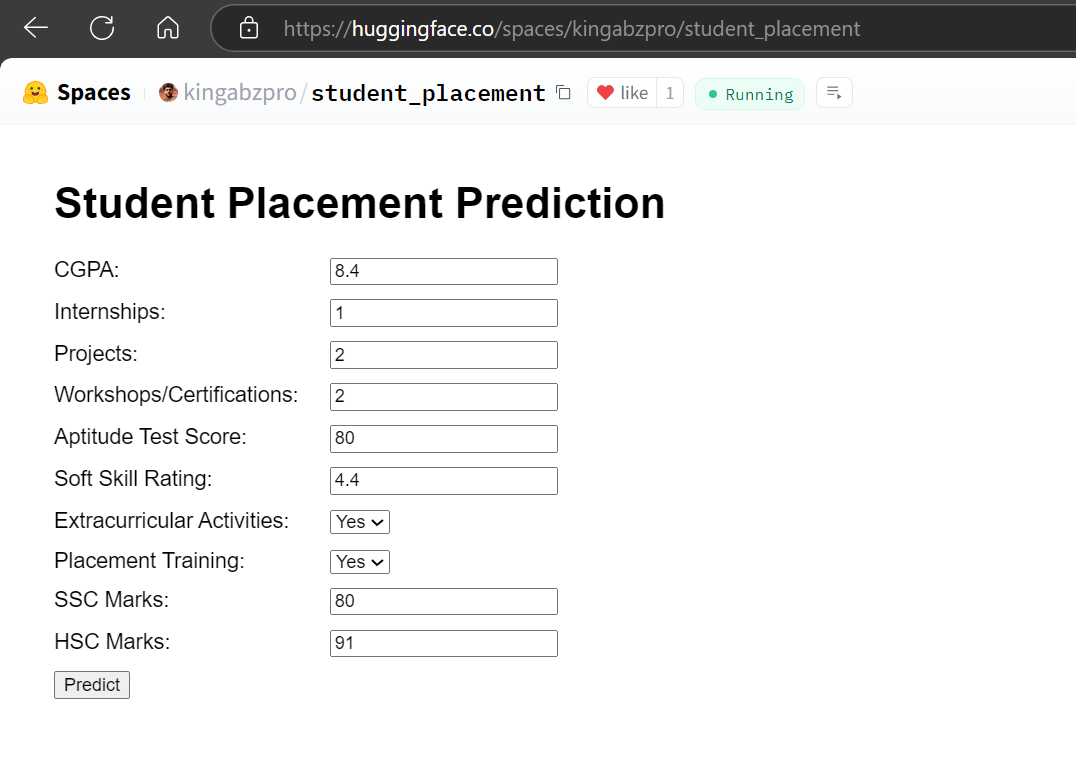
Task: Open the Spaces navigation link
Action: click(93, 93)
